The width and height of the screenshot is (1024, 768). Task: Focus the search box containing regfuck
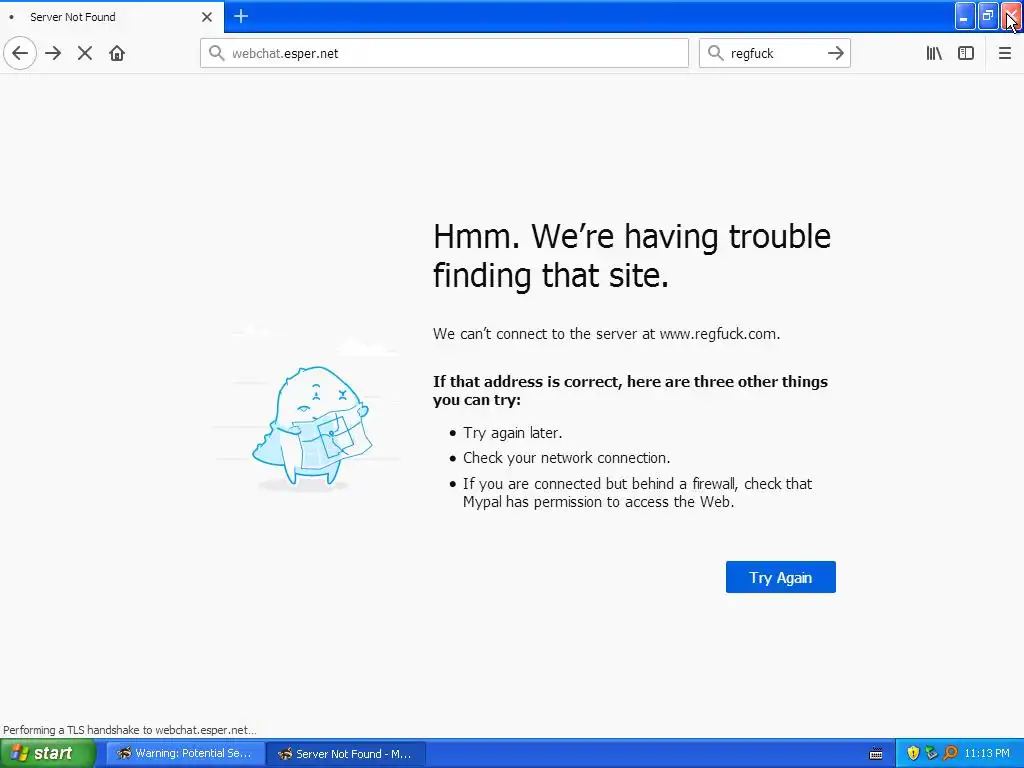(775, 53)
